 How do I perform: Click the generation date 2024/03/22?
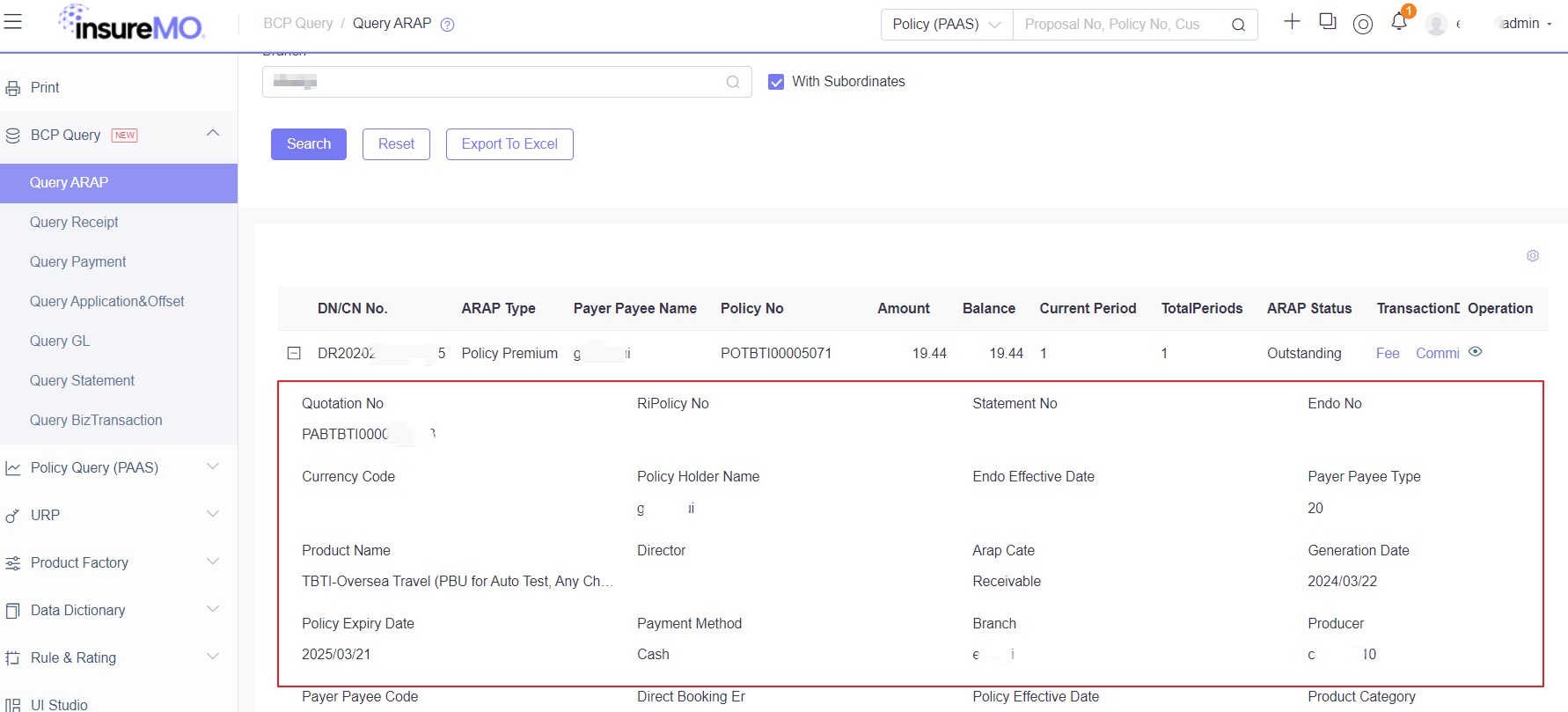tap(1342, 582)
